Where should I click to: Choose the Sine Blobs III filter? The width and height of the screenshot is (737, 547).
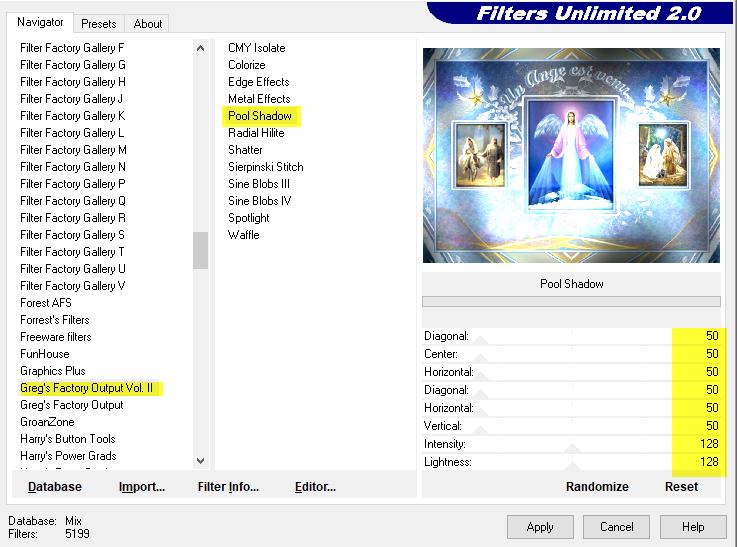259,184
